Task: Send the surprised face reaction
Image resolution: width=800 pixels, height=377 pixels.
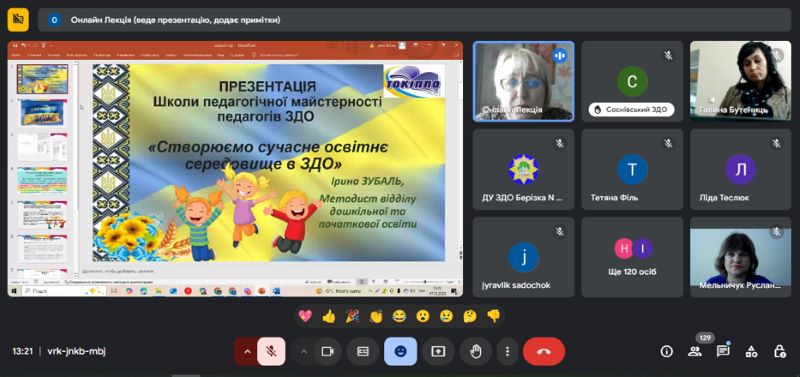Action: point(422,316)
